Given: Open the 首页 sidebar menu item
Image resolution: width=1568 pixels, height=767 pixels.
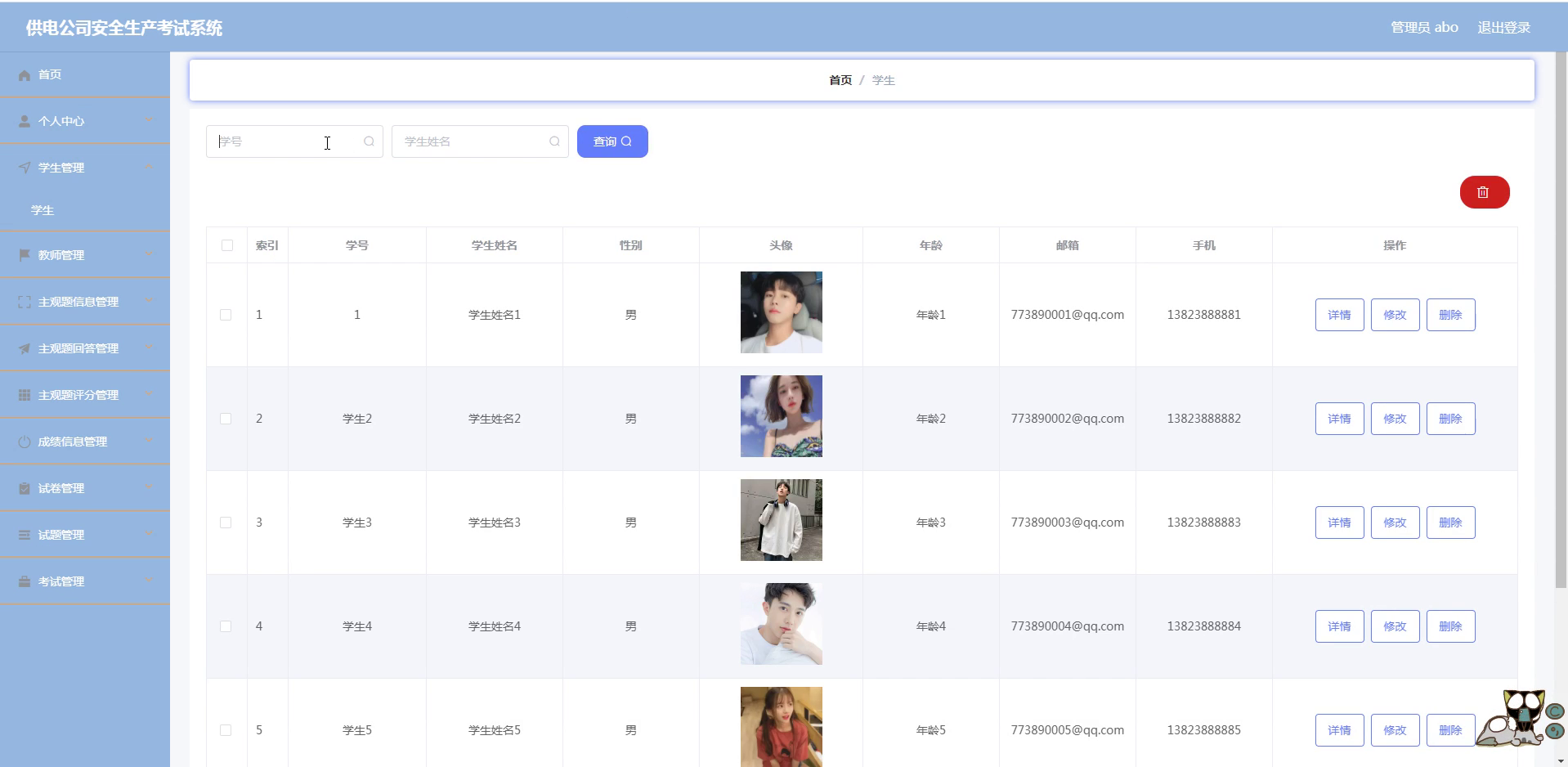Looking at the screenshot, I should point(85,74).
